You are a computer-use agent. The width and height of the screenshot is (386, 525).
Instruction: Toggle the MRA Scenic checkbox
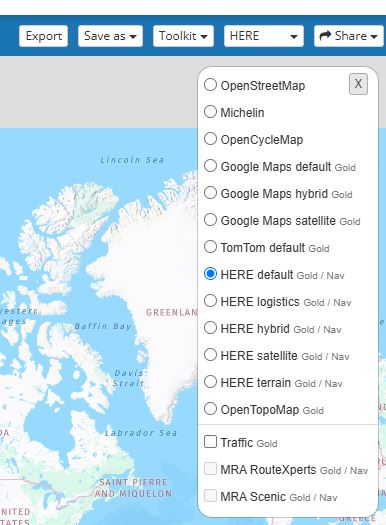[x=210, y=496]
